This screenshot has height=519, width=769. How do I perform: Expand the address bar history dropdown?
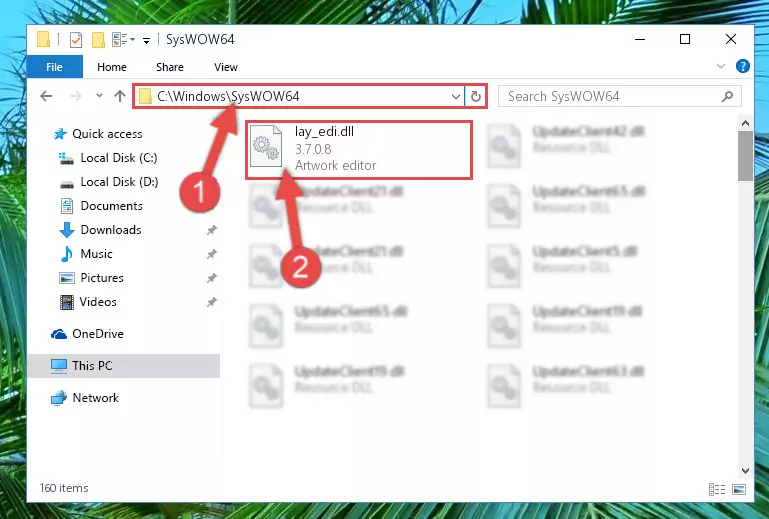point(456,97)
